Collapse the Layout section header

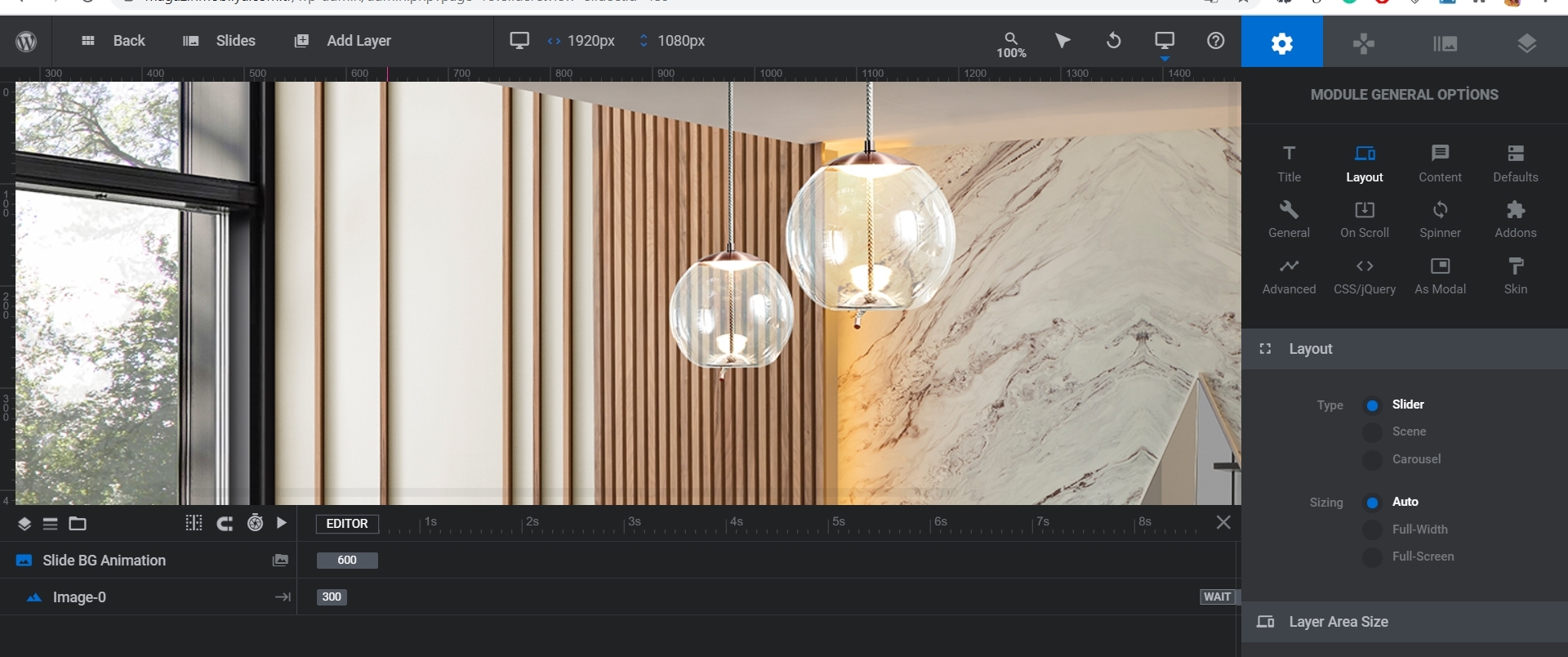1405,349
